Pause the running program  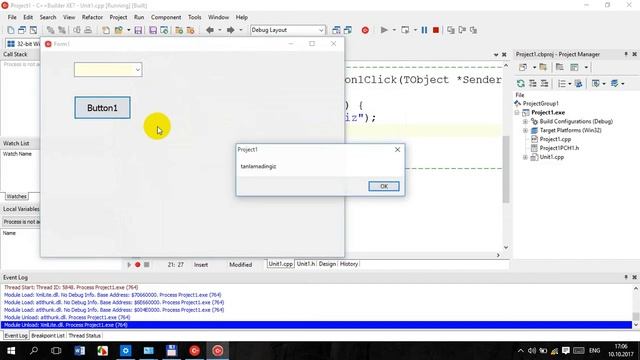click(424, 30)
